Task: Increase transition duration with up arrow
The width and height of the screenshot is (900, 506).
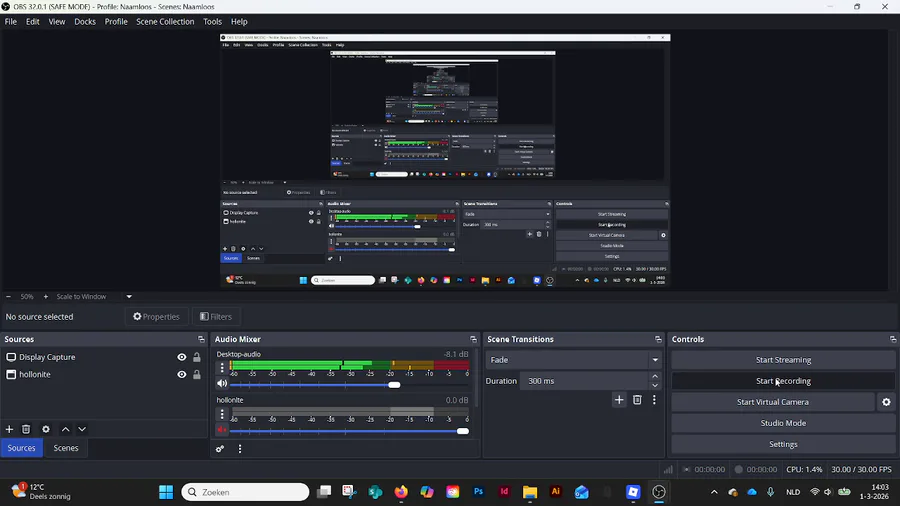Action: click(655, 376)
